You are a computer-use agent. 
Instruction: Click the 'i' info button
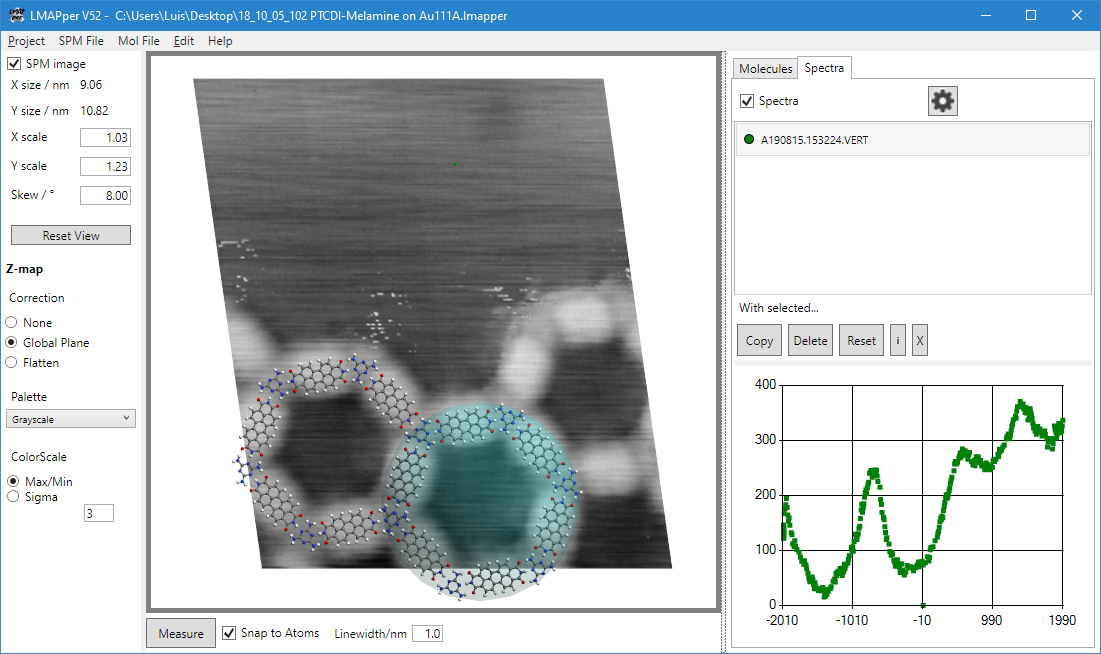[897, 340]
